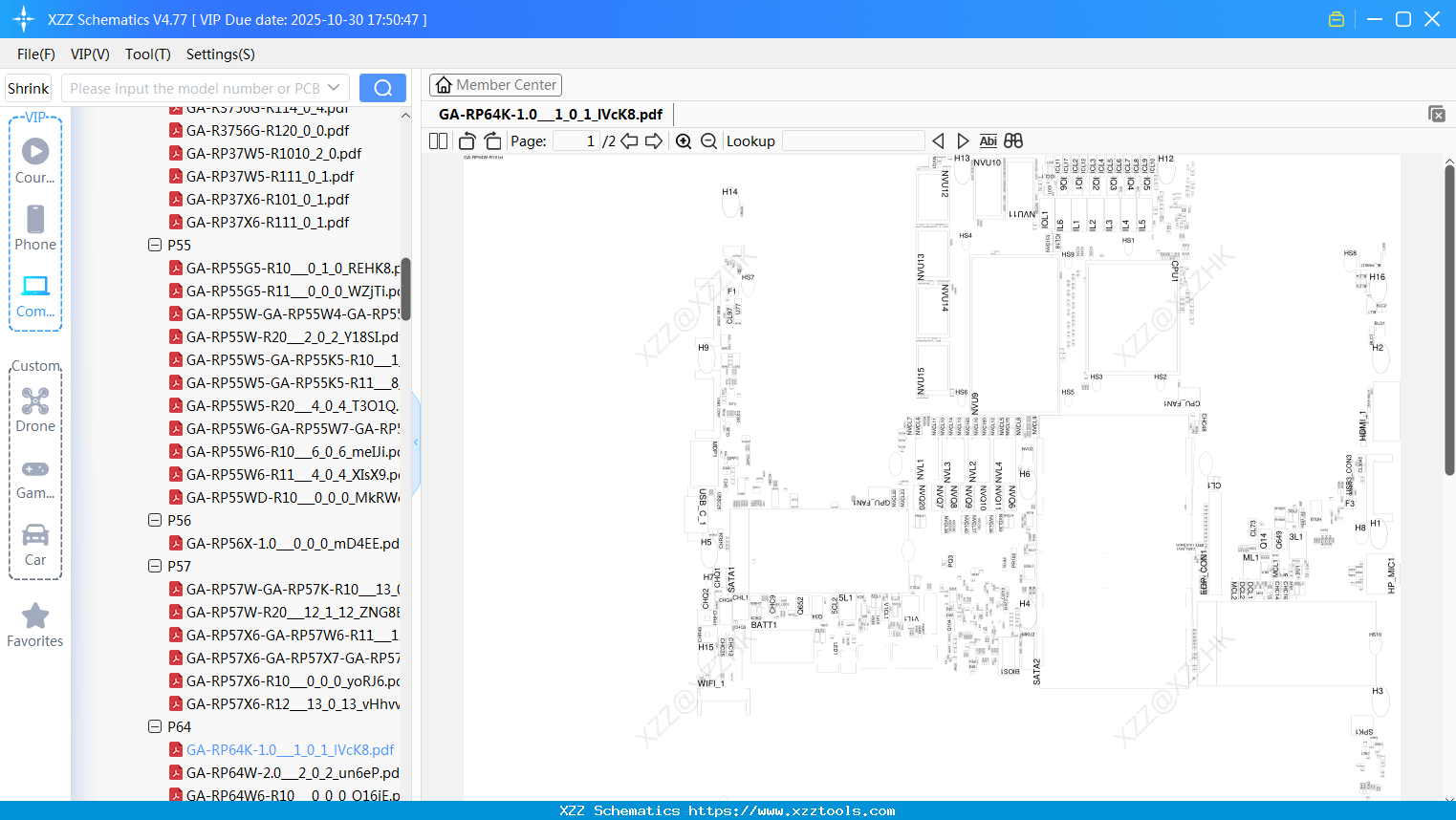Click the PDF viewer vertical scrollbar thumb
Image resolution: width=1456 pixels, height=820 pixels.
(1449, 320)
